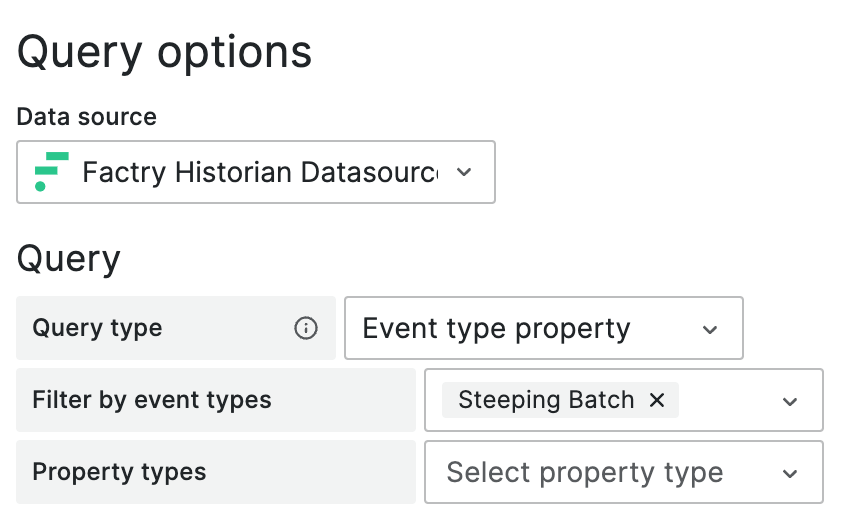The width and height of the screenshot is (858, 528).
Task: Click the Query options heading
Action: 164,53
